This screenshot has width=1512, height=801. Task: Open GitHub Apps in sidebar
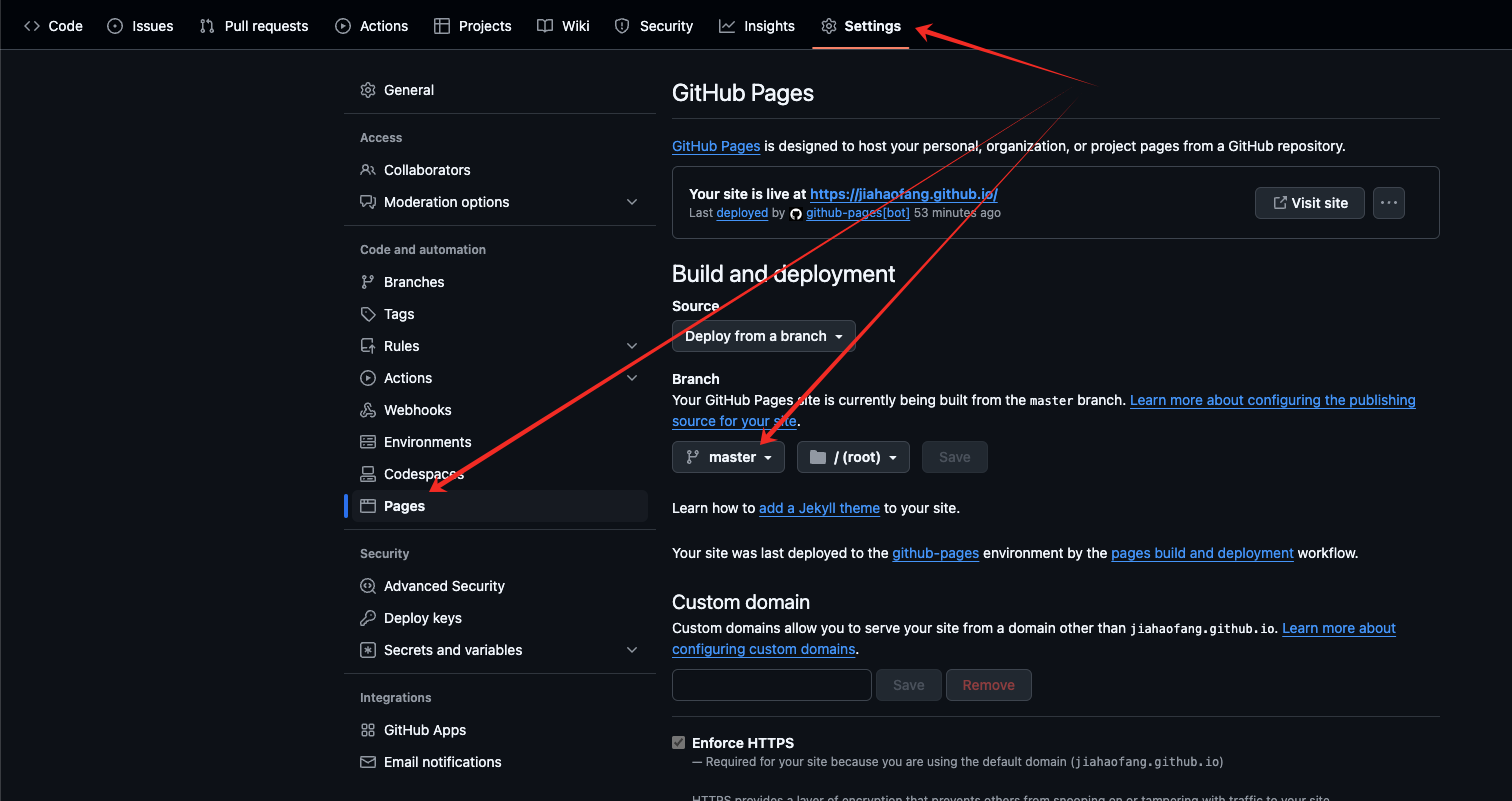[x=500, y=730]
